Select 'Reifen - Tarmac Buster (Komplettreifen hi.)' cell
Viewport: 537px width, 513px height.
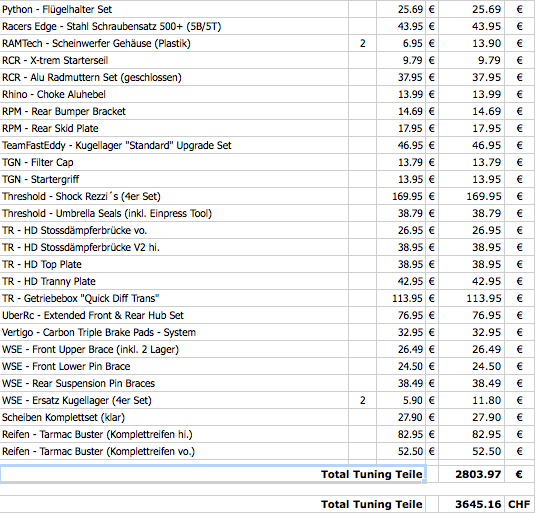click(174, 434)
